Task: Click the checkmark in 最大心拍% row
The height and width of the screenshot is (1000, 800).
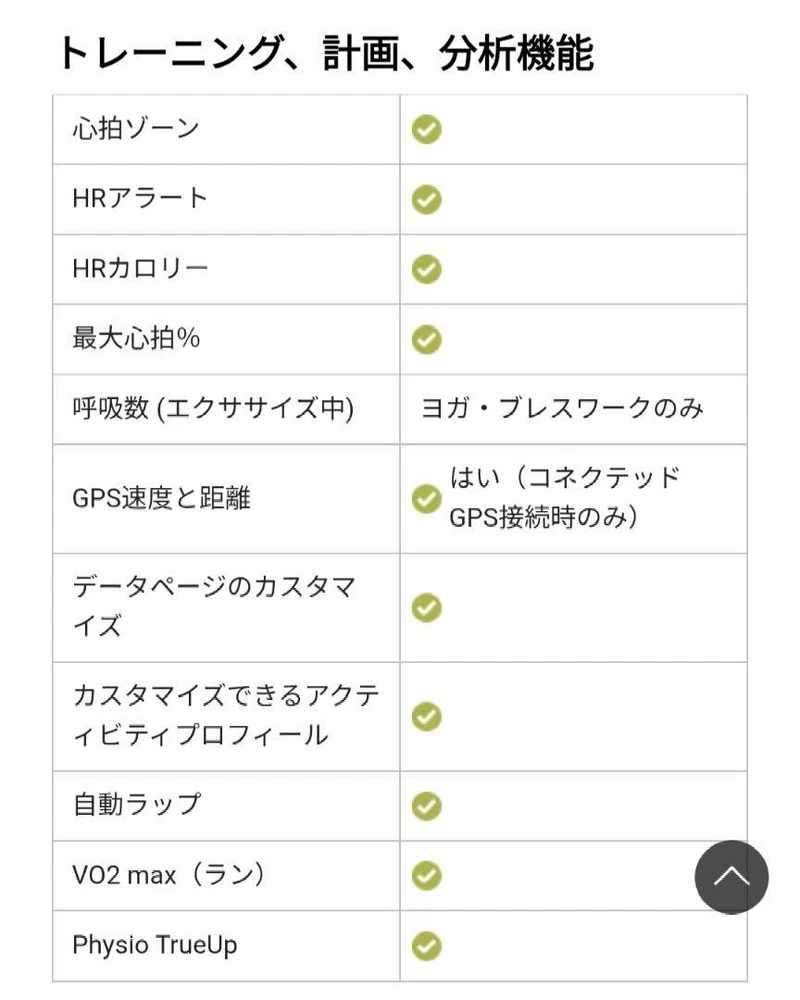Action: pos(427,340)
